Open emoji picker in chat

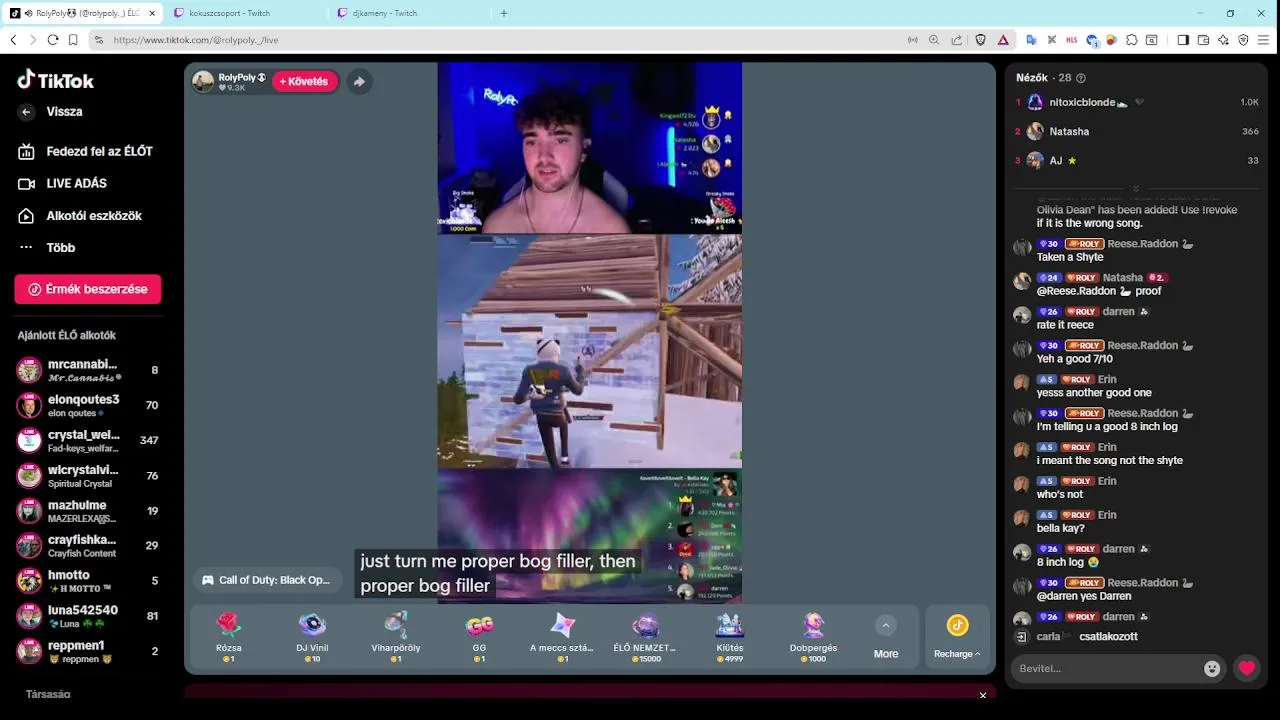point(1212,669)
